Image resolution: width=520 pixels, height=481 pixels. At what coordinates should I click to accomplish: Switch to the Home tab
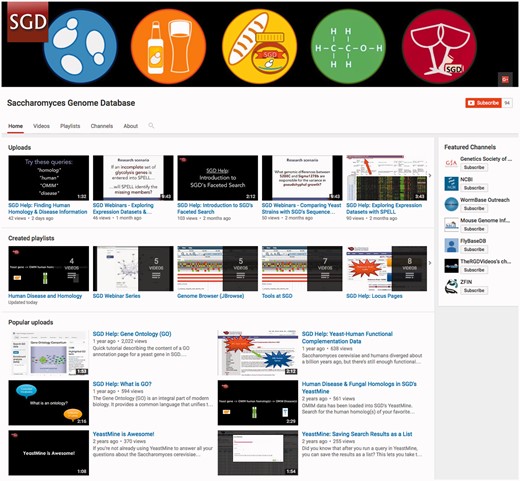(16, 126)
